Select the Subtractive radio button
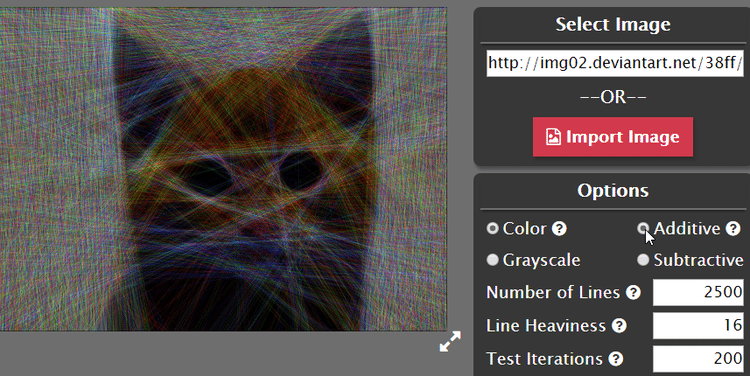The height and width of the screenshot is (376, 750). tap(643, 260)
